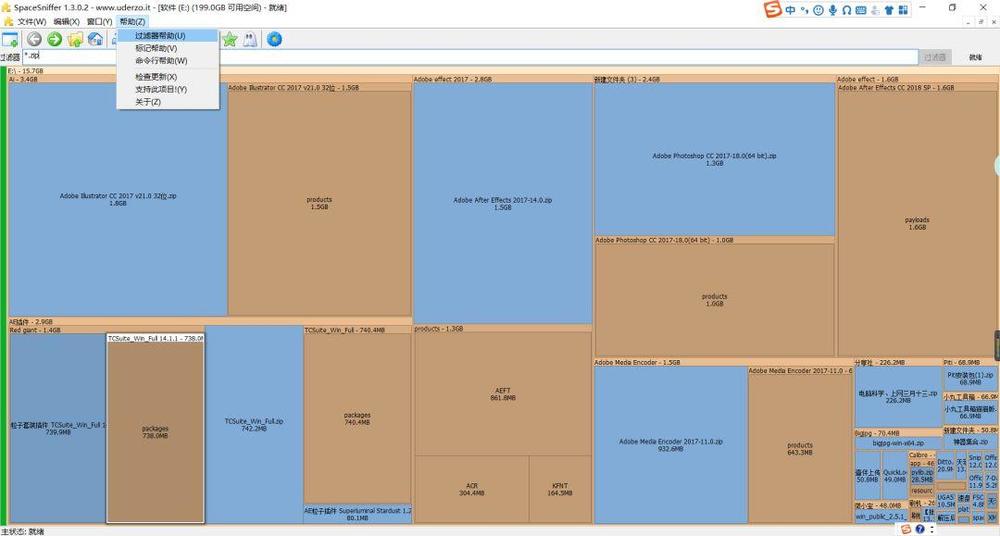Open Sogou emoji smiley icon
The image size is (1000, 536).
pyautogui.click(x=818, y=10)
